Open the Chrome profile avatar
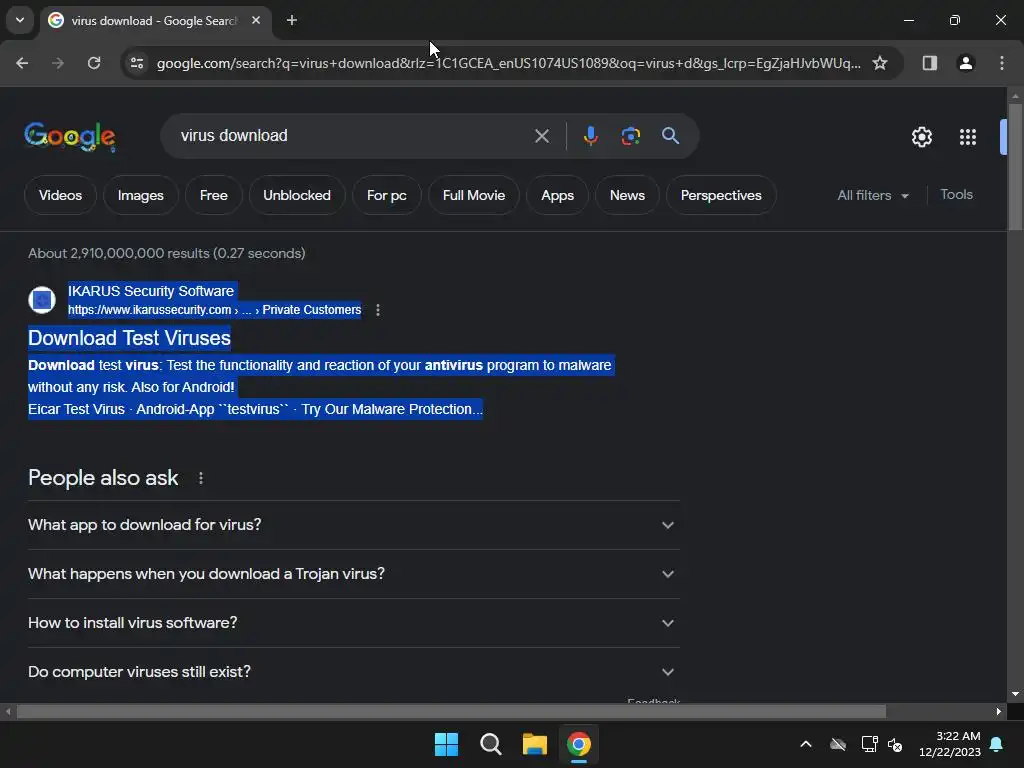The height and width of the screenshot is (768, 1024). (965, 63)
